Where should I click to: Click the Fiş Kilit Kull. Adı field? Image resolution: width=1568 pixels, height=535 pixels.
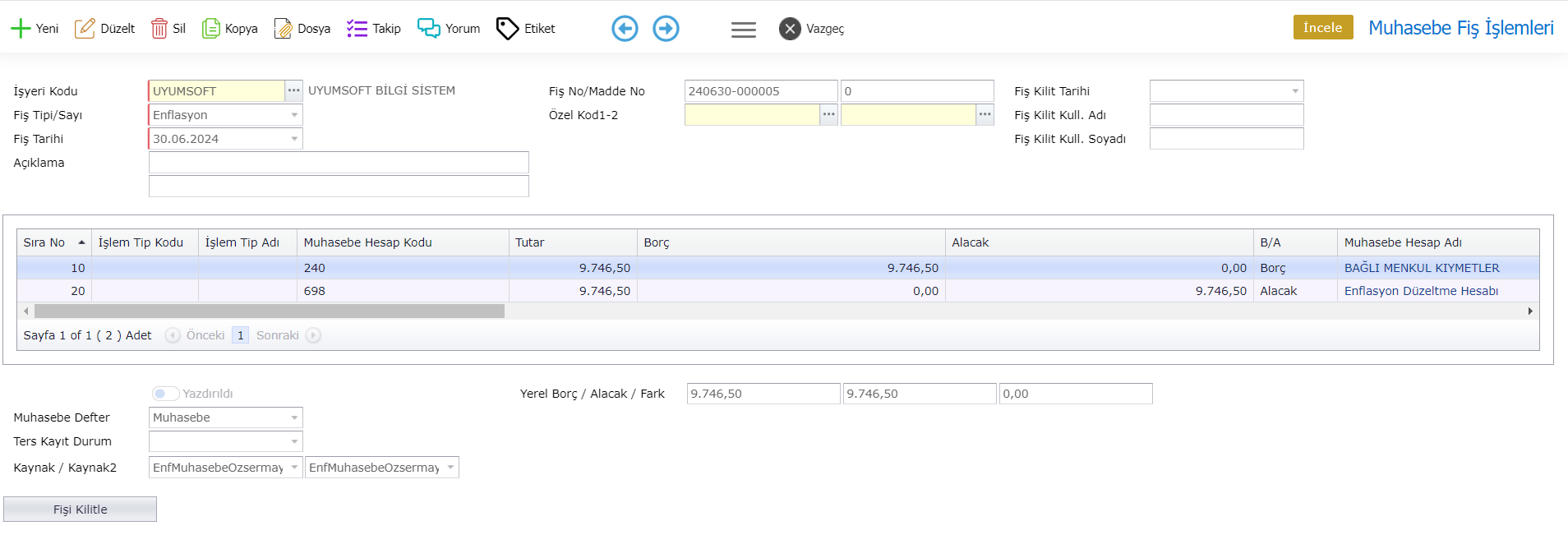pyautogui.click(x=1226, y=115)
